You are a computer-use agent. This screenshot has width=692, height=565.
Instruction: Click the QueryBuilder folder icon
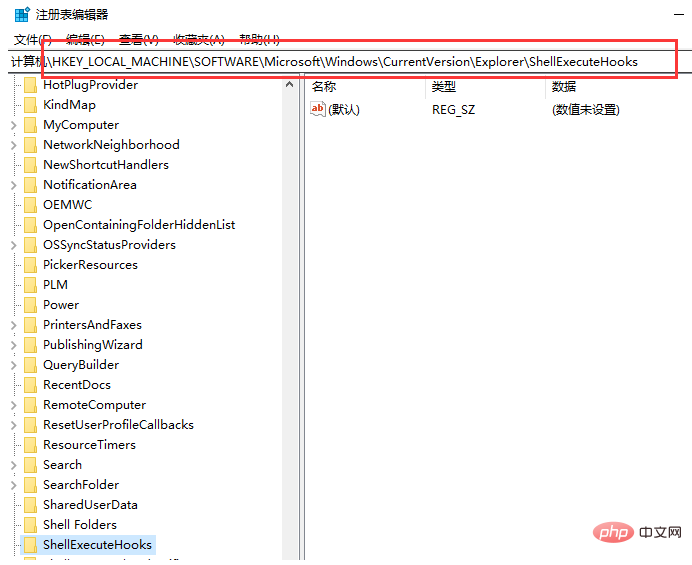point(30,365)
